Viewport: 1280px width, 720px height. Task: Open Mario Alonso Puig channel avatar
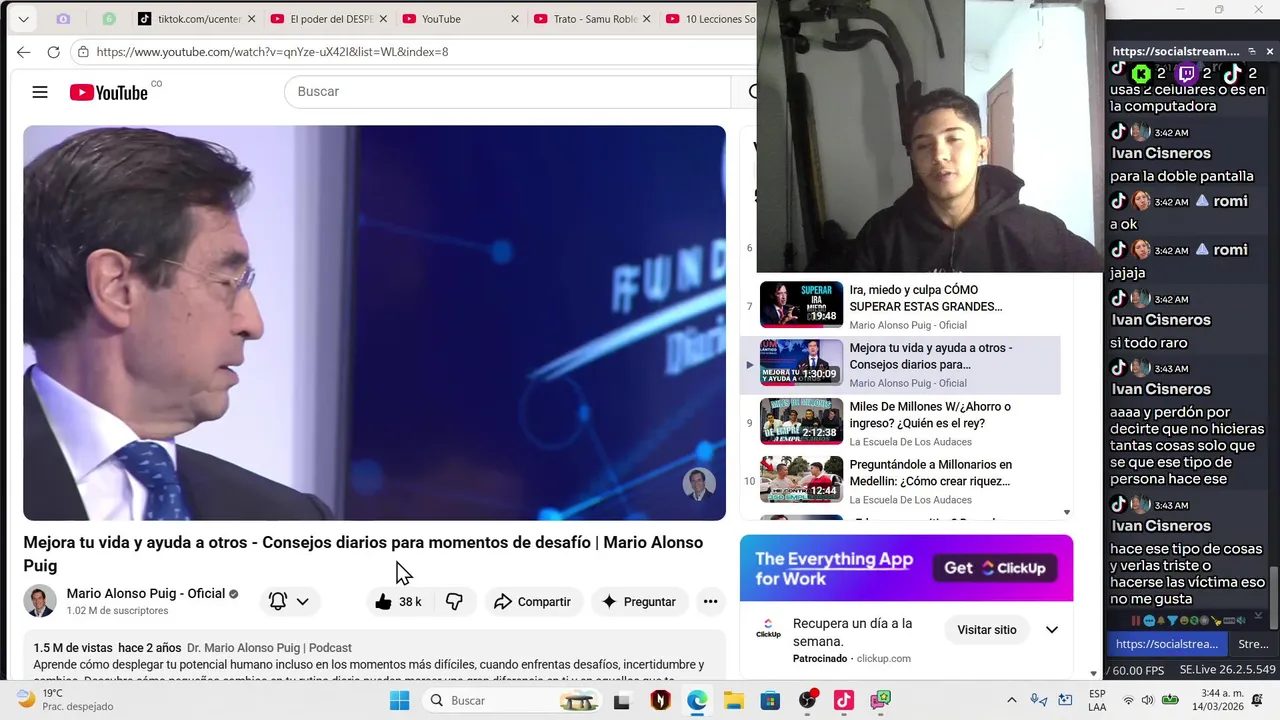[40, 601]
